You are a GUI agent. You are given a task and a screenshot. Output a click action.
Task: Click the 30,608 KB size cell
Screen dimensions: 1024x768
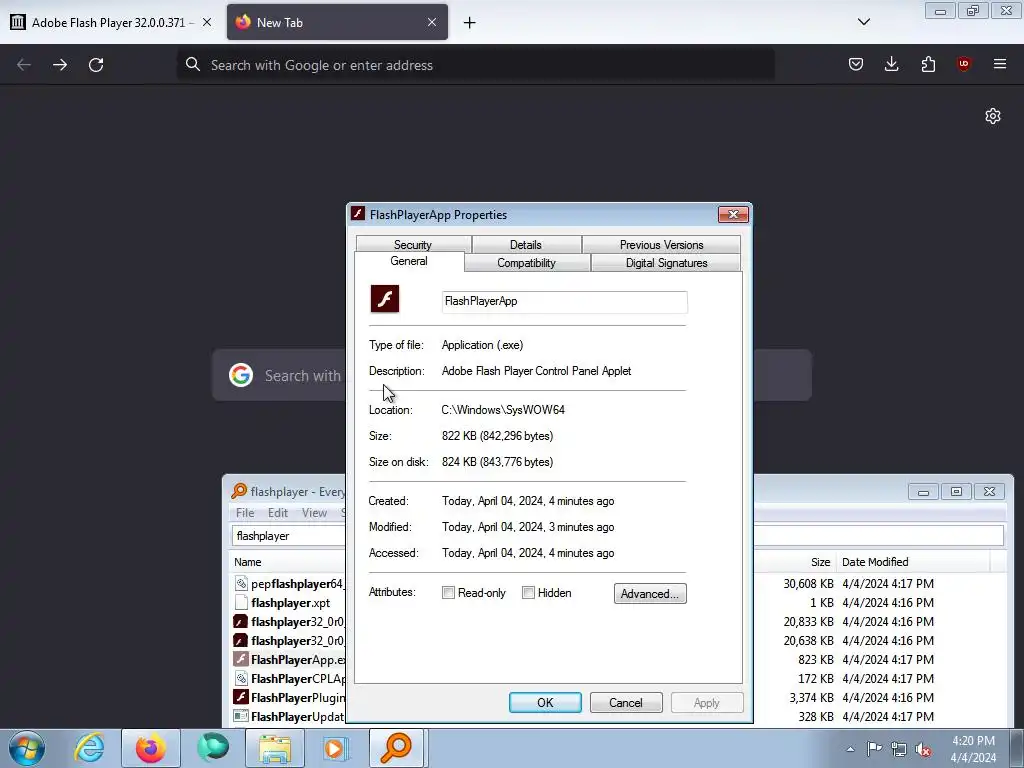[x=808, y=584]
